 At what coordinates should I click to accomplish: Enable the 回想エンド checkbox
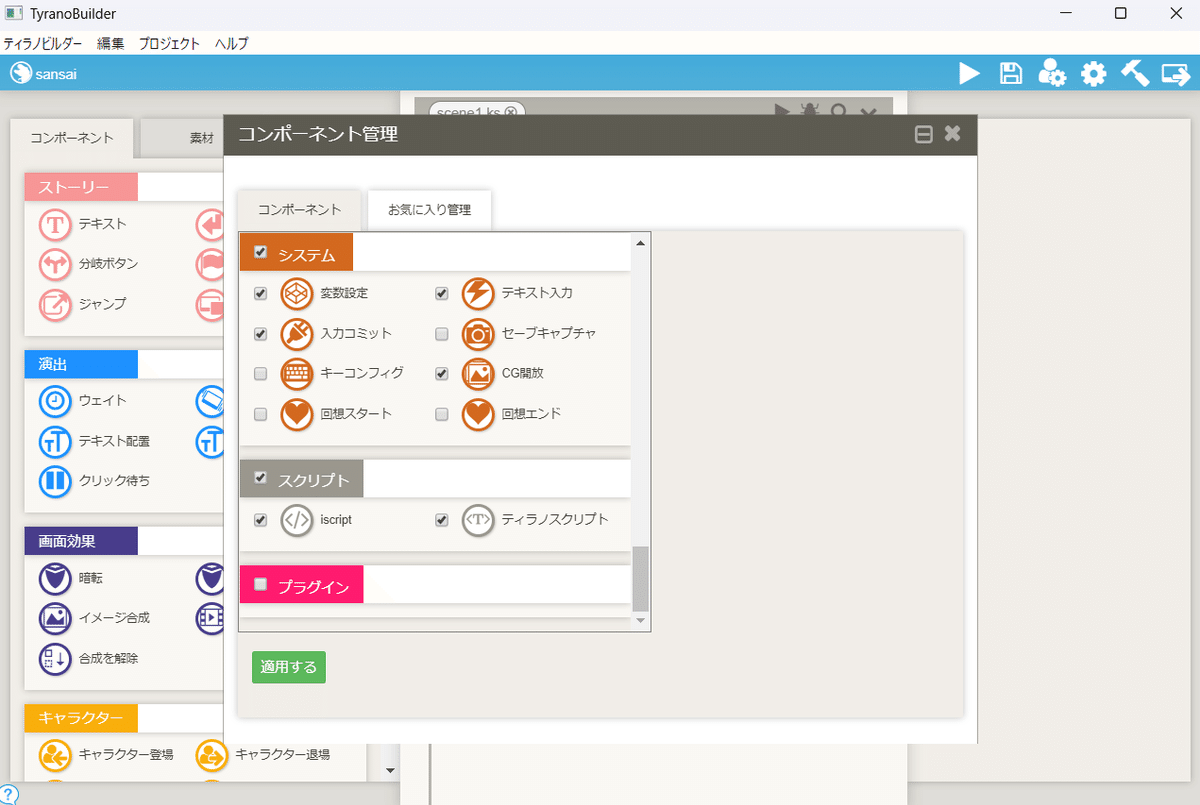(x=442, y=414)
